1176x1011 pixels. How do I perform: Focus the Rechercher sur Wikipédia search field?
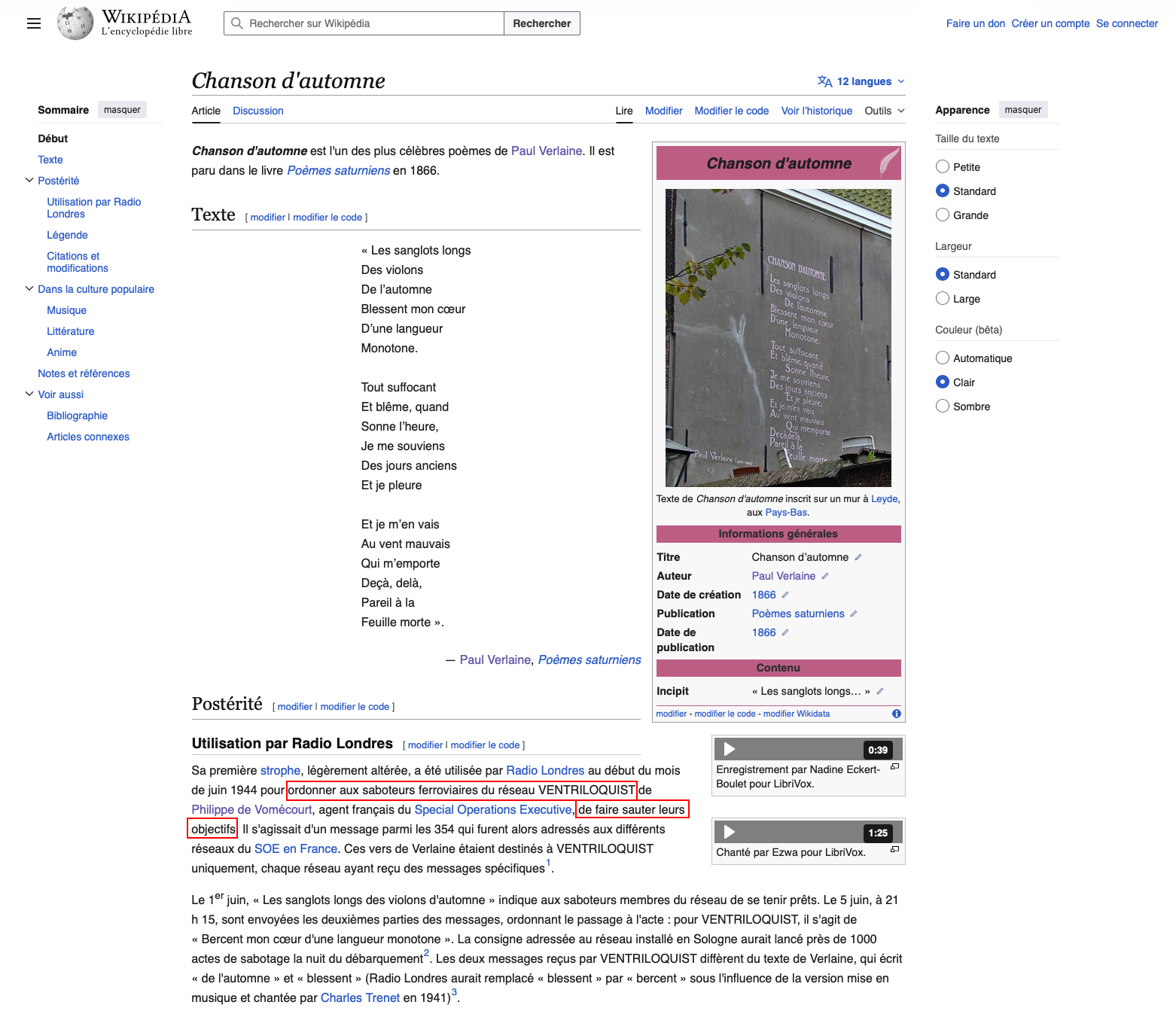[x=364, y=23]
